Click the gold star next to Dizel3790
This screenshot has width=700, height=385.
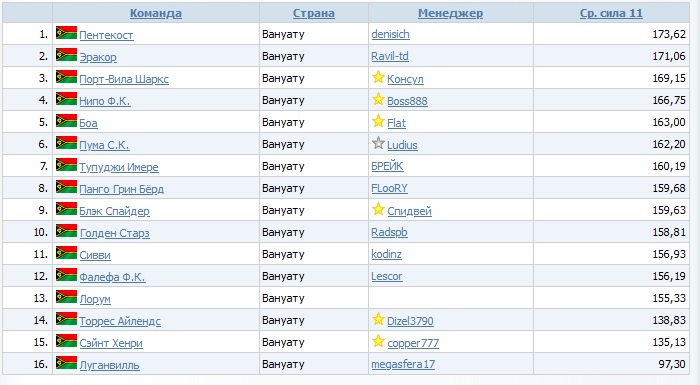tap(378, 319)
